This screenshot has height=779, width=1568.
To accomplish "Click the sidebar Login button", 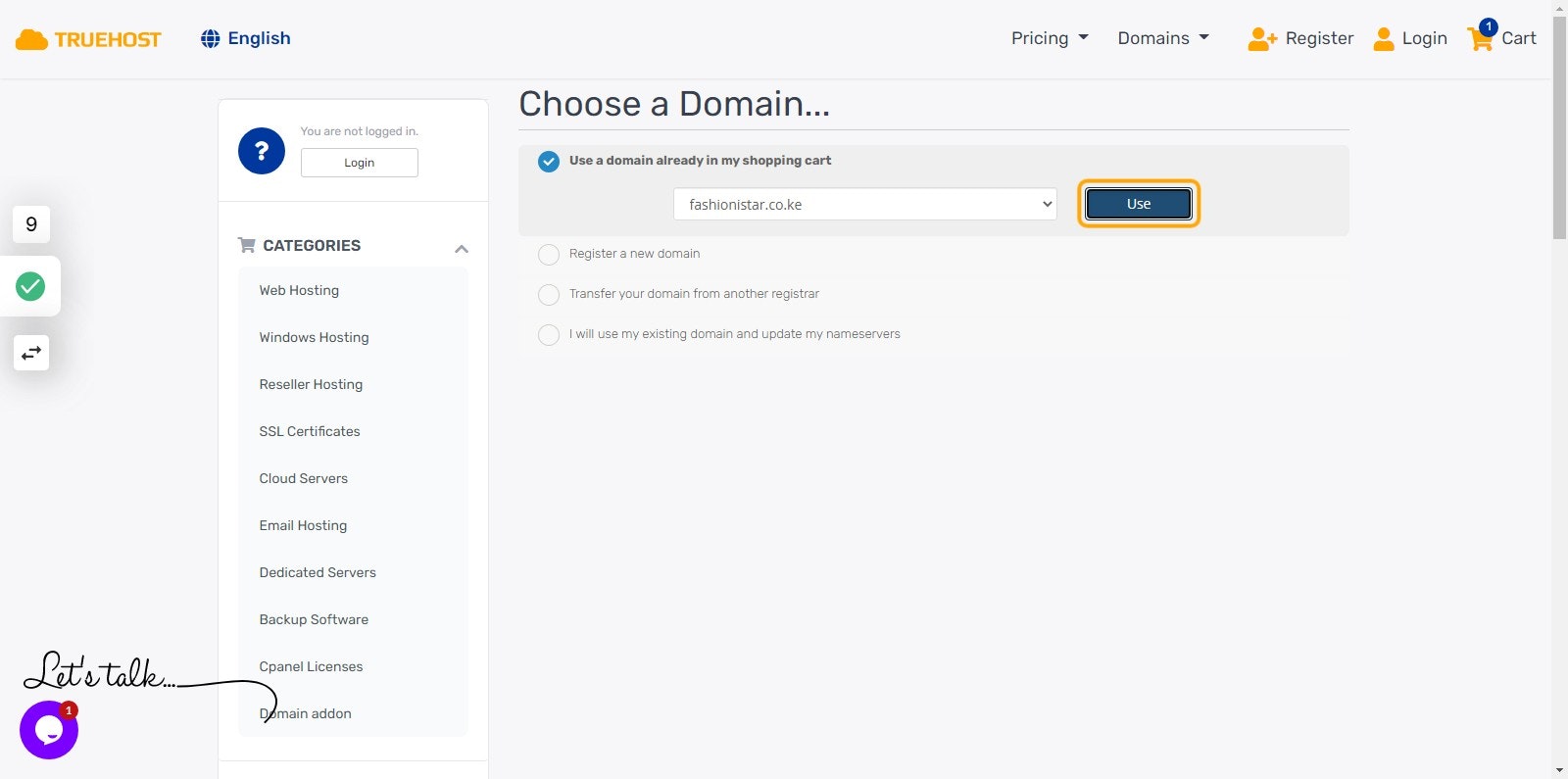I will point(359,163).
